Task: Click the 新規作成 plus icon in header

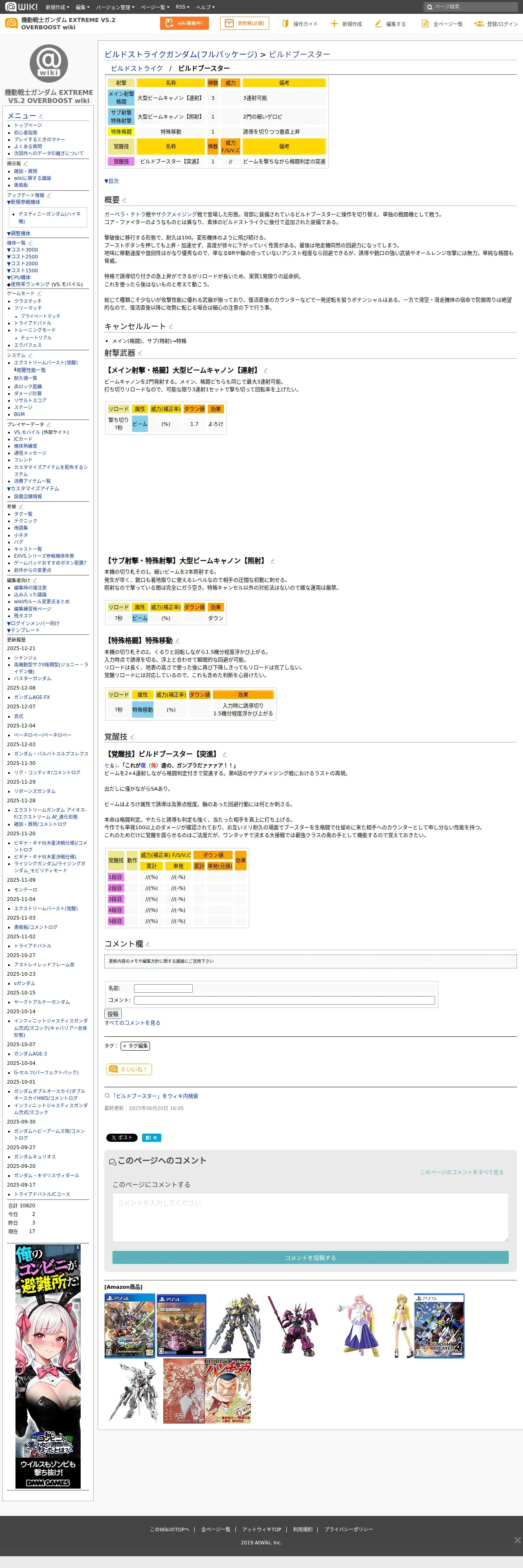Action: (x=334, y=23)
